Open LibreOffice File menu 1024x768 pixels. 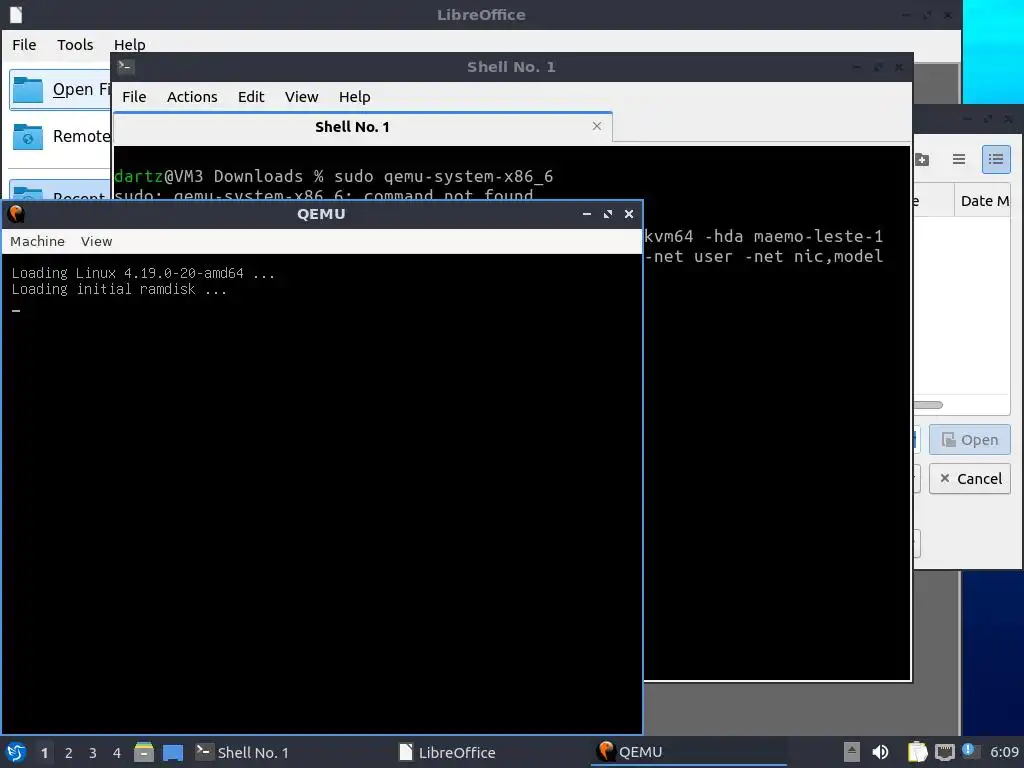pos(24,44)
